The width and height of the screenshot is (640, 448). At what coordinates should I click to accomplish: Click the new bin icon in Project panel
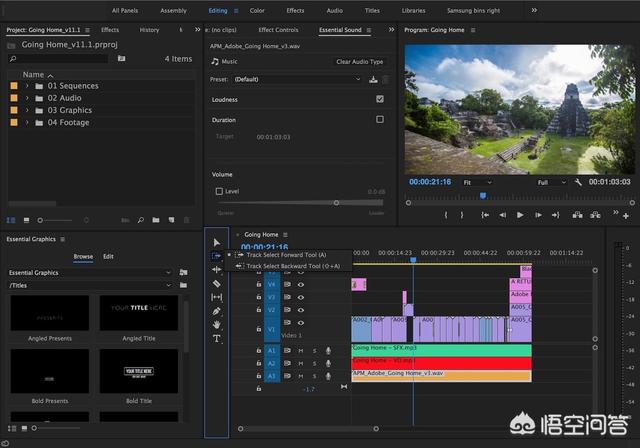pos(156,220)
